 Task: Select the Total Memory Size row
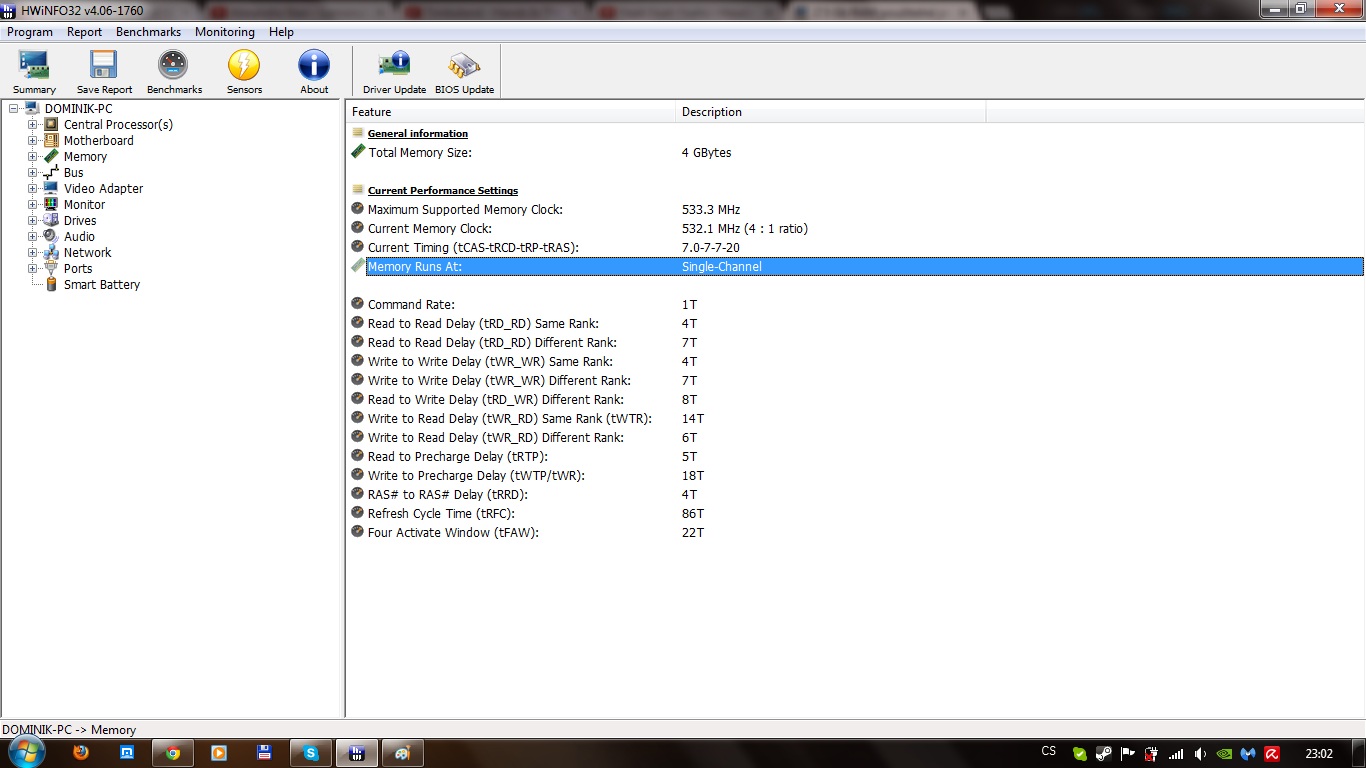[856, 153]
